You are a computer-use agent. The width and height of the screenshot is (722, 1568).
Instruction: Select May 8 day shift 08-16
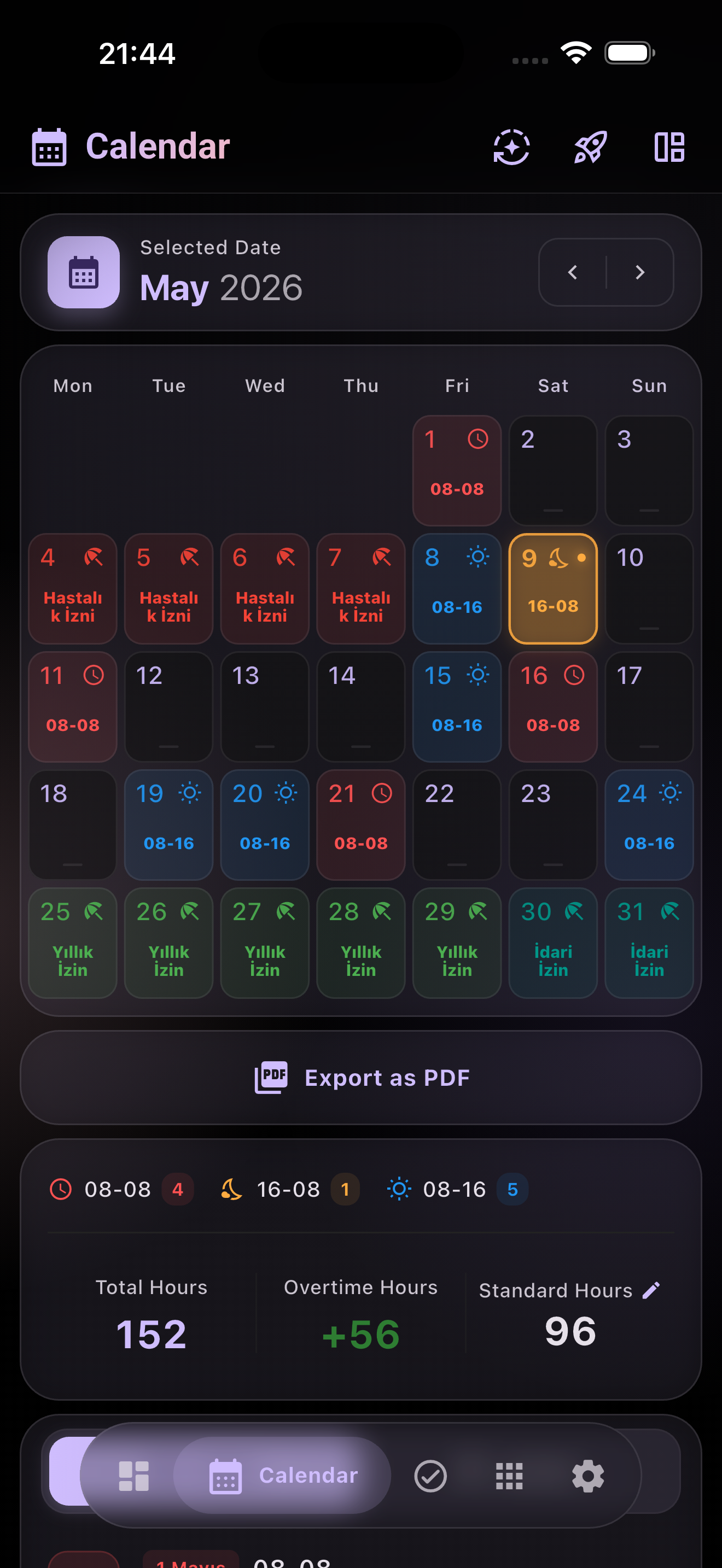[457, 589]
